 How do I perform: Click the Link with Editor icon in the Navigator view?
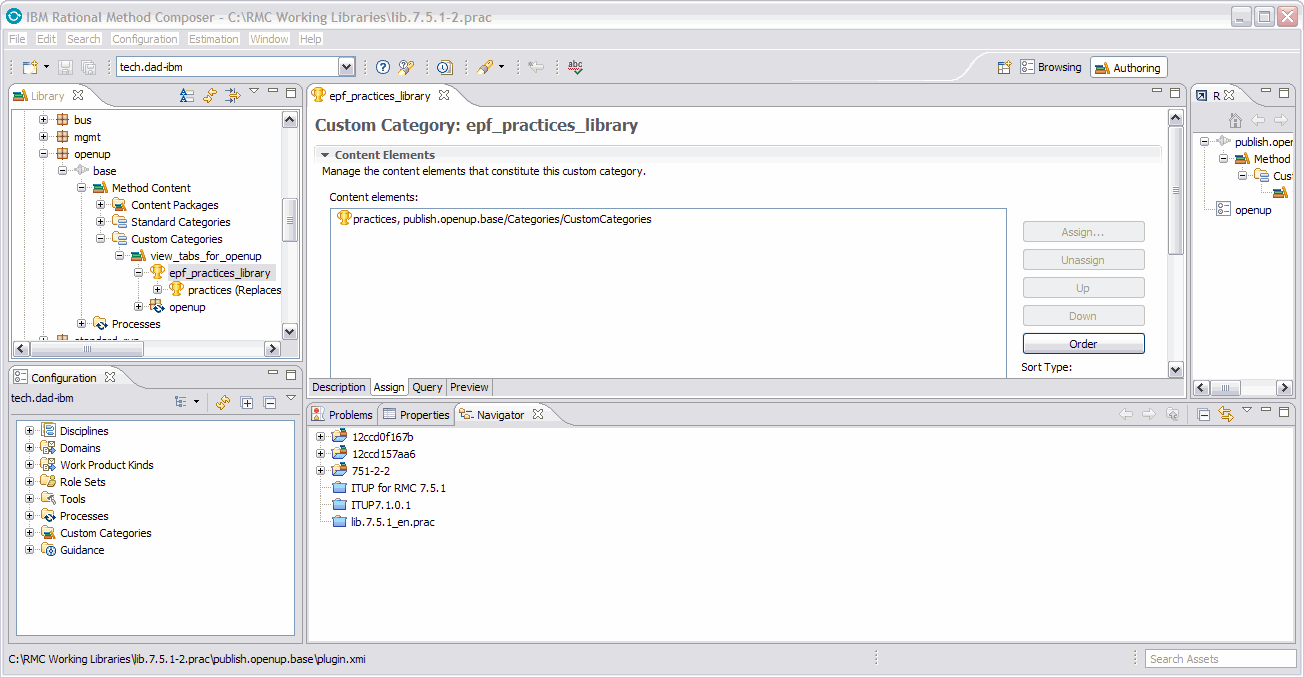coord(1226,414)
